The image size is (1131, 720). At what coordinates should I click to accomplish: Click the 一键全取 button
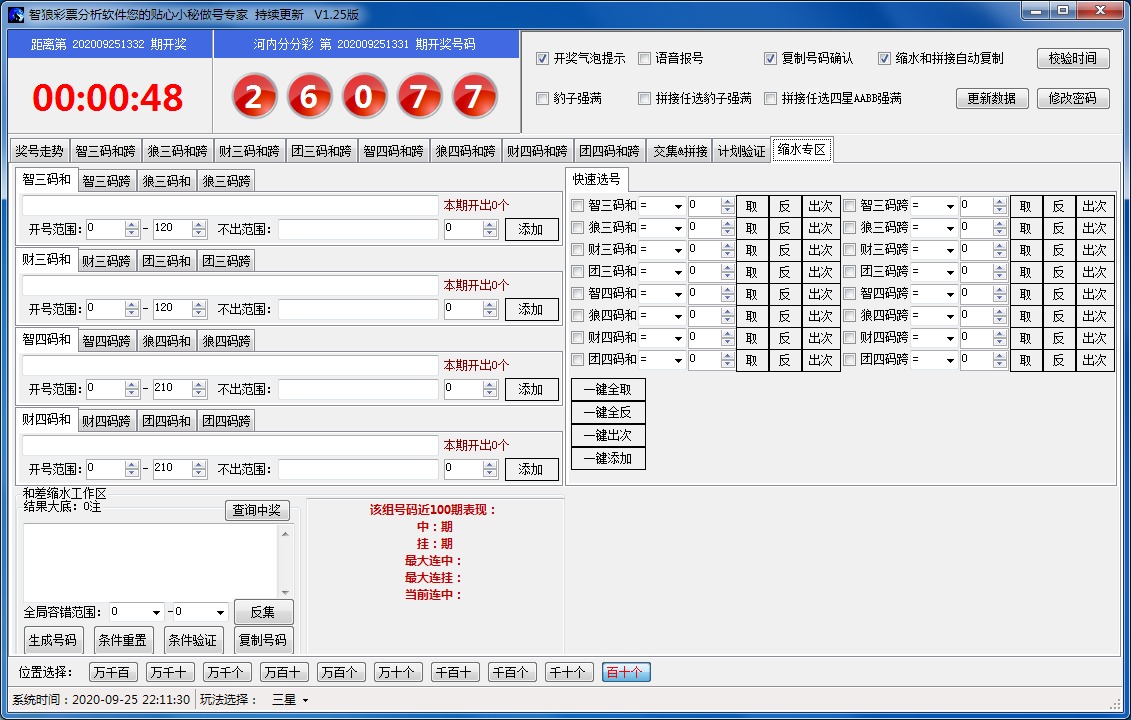click(608, 390)
